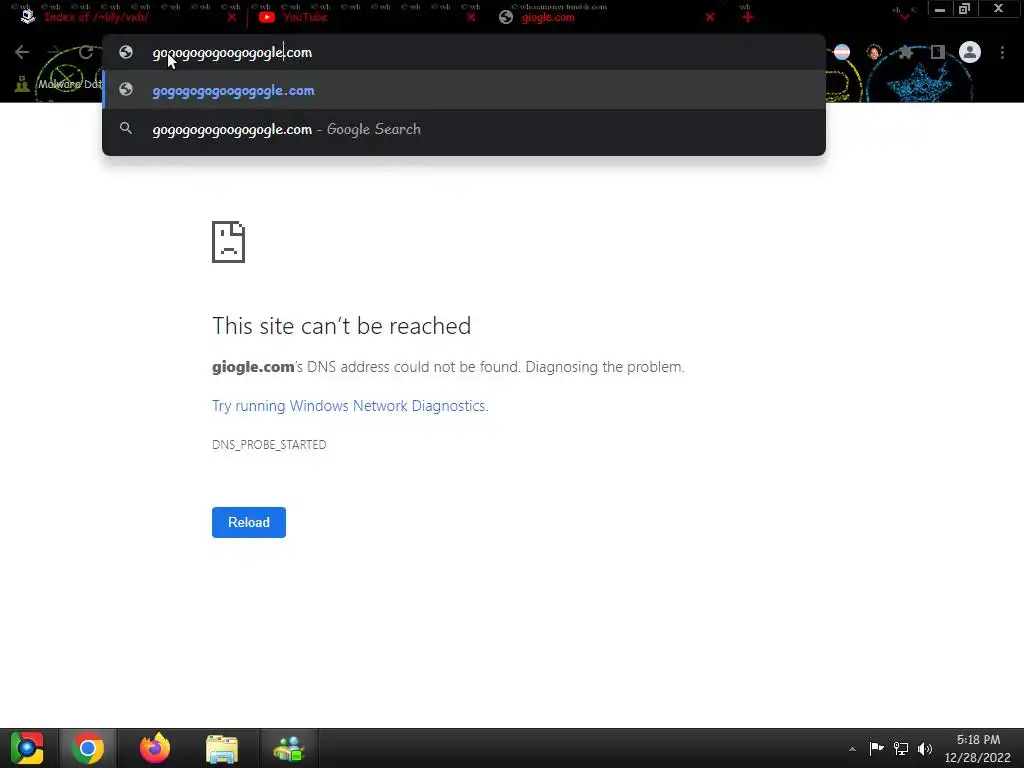Close the giogle.com tab

click(x=710, y=18)
